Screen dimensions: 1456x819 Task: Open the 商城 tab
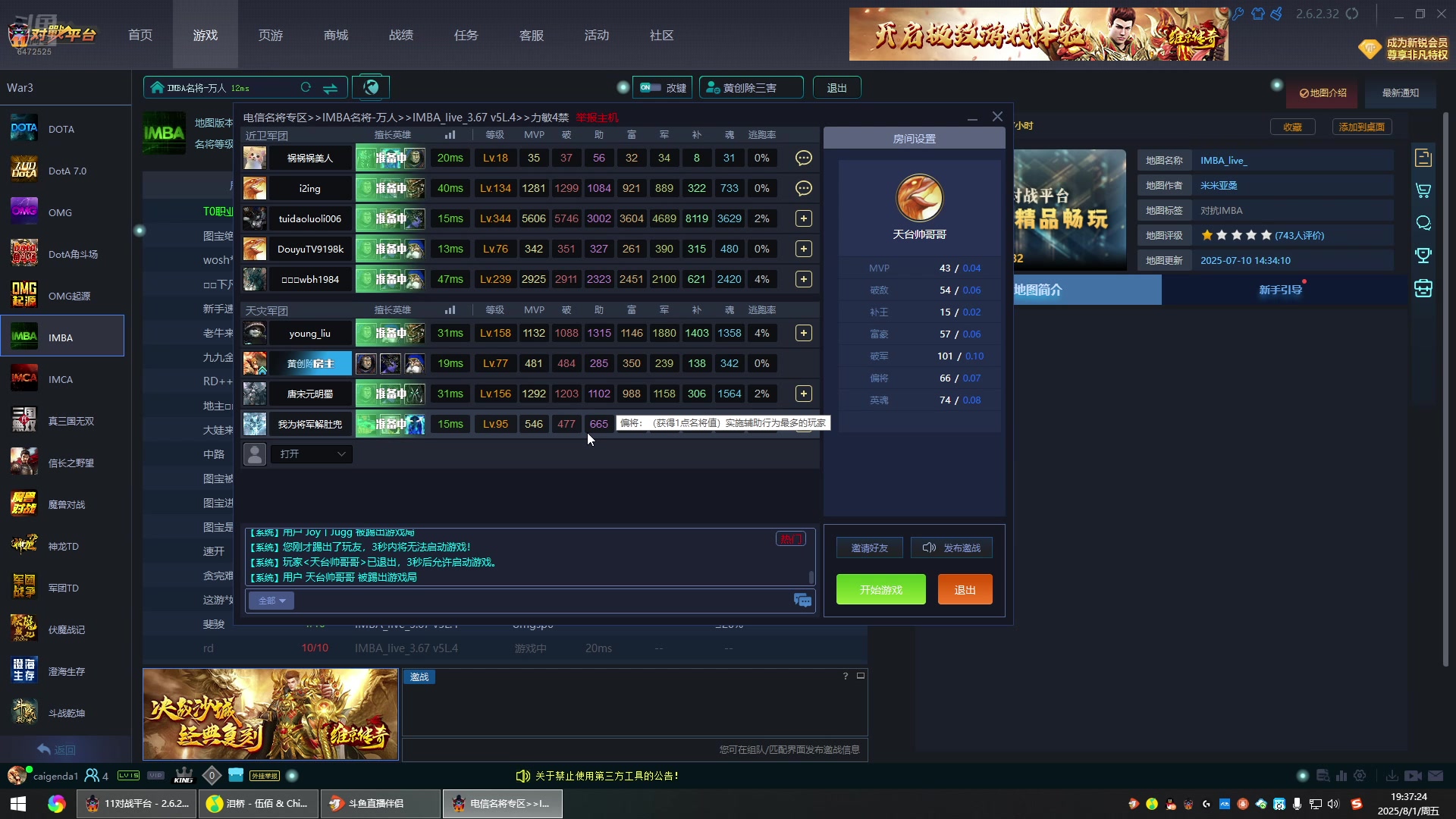coord(336,35)
